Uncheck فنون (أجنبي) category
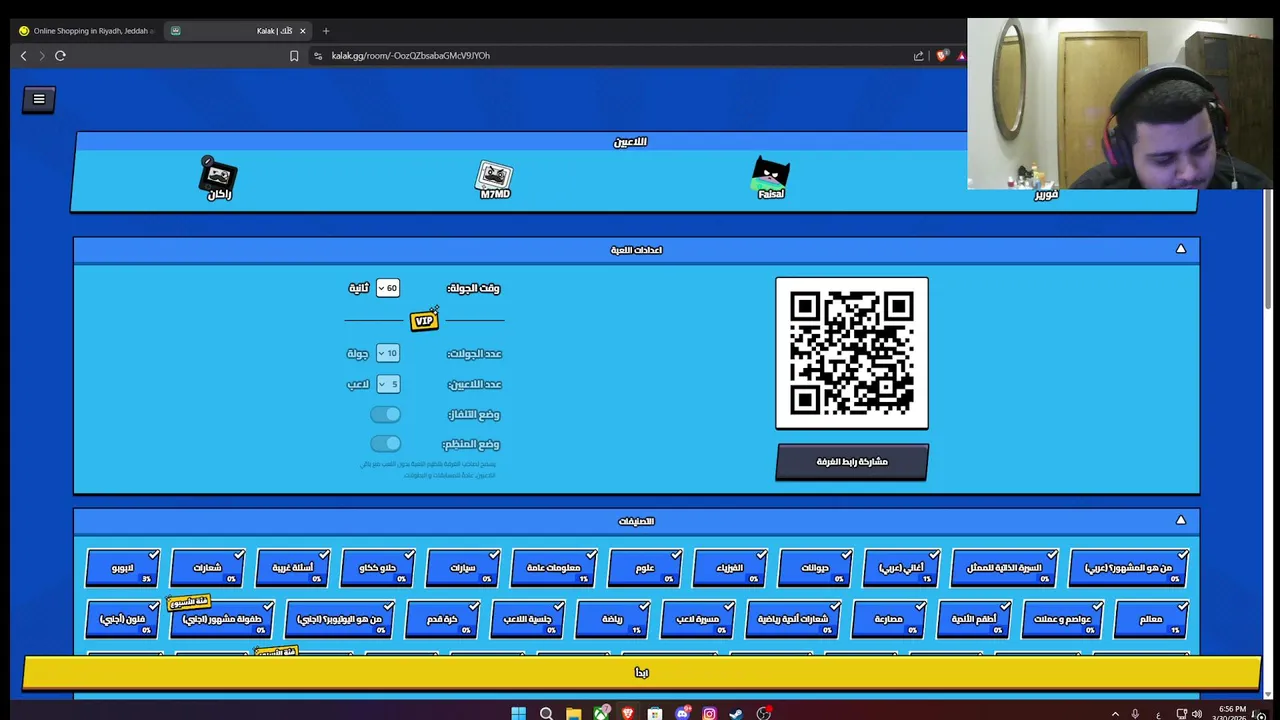This screenshot has width=1280, height=720. [122, 619]
